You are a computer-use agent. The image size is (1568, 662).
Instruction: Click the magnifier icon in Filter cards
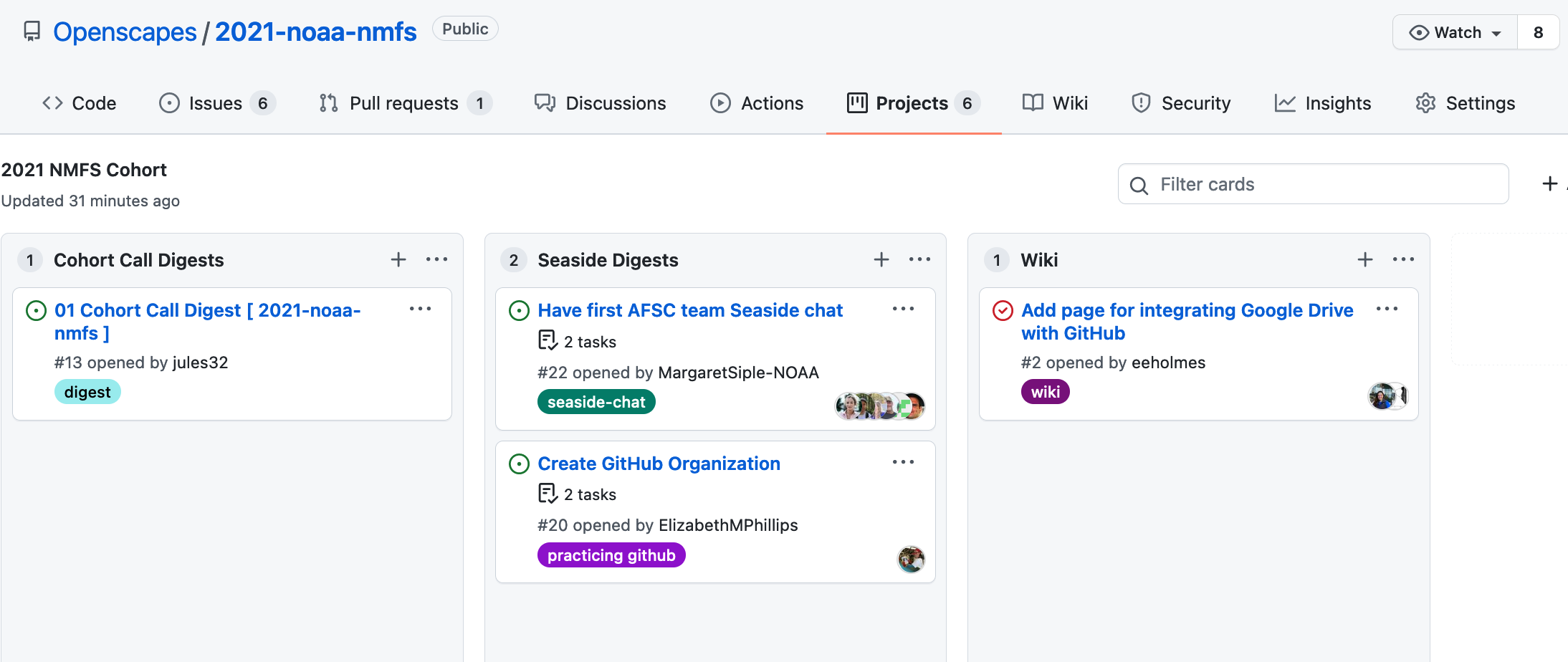point(1139,184)
